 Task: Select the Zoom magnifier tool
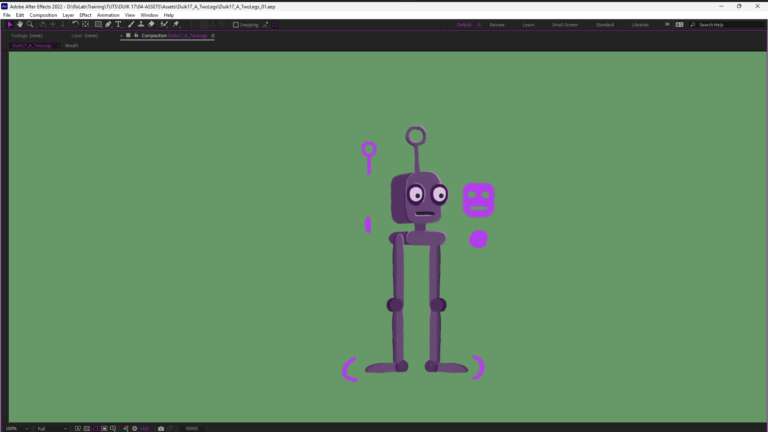31,24
